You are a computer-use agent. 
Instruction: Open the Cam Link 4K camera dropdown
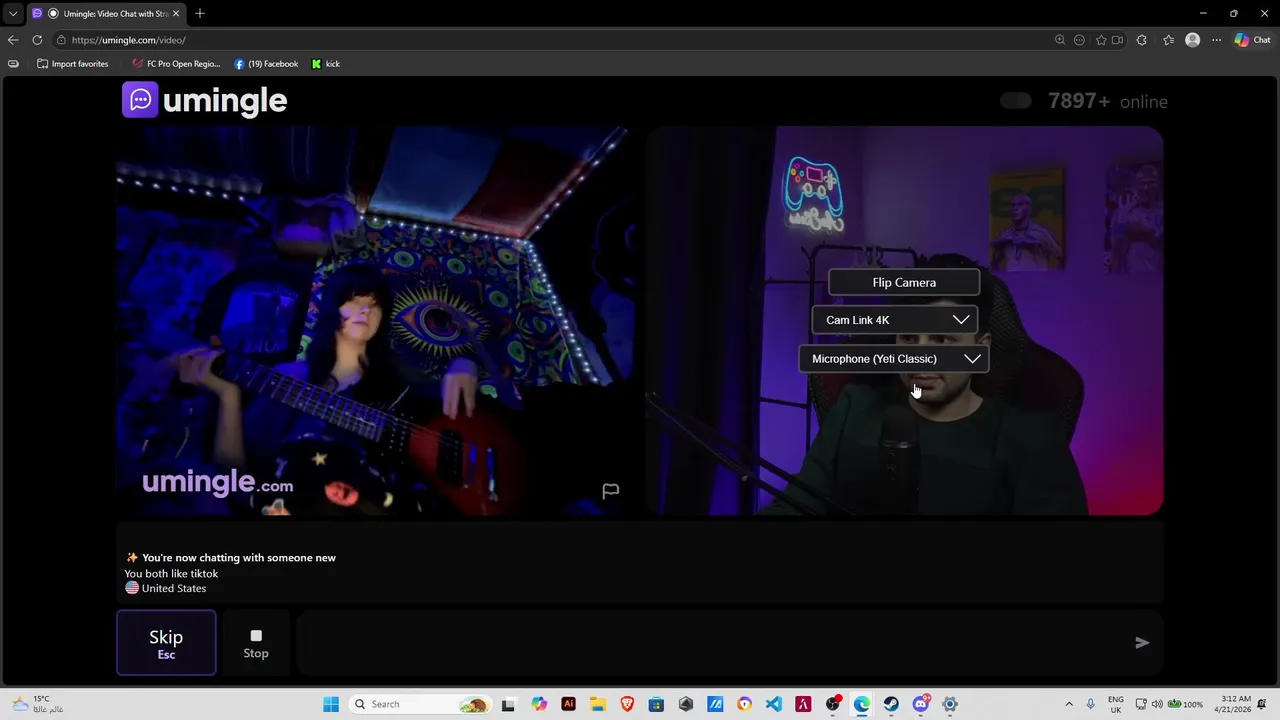pos(895,320)
